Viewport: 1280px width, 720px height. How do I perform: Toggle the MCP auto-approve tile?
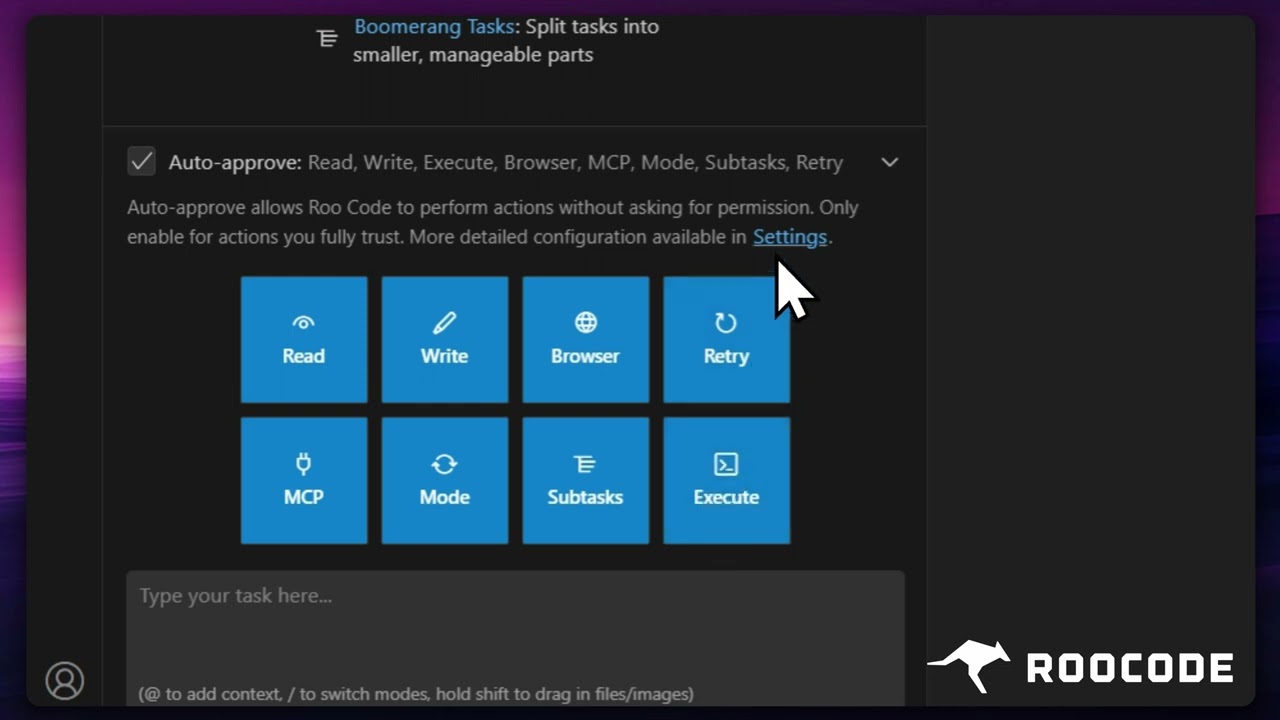304,481
